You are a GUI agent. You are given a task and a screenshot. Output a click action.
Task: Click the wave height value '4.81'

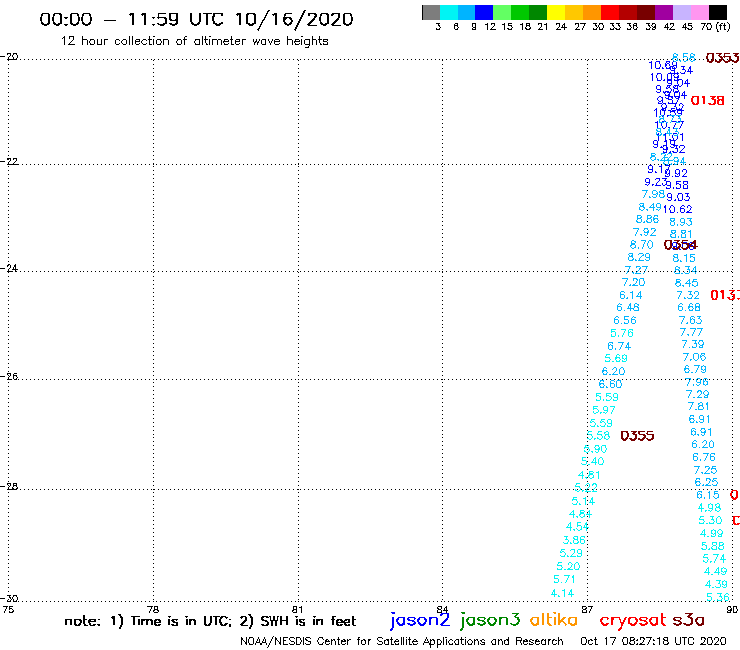pos(589,475)
